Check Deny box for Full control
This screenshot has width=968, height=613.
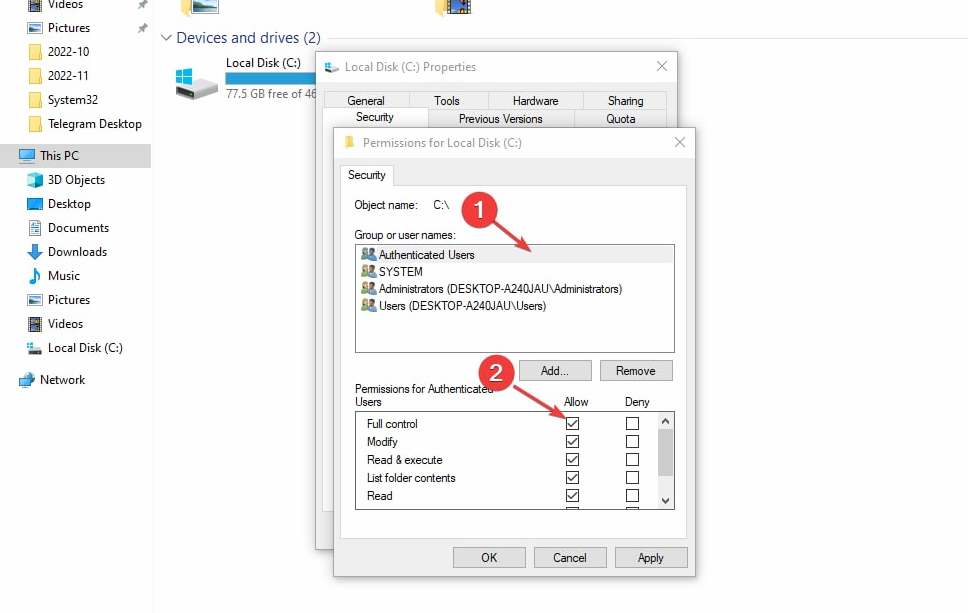(632, 423)
